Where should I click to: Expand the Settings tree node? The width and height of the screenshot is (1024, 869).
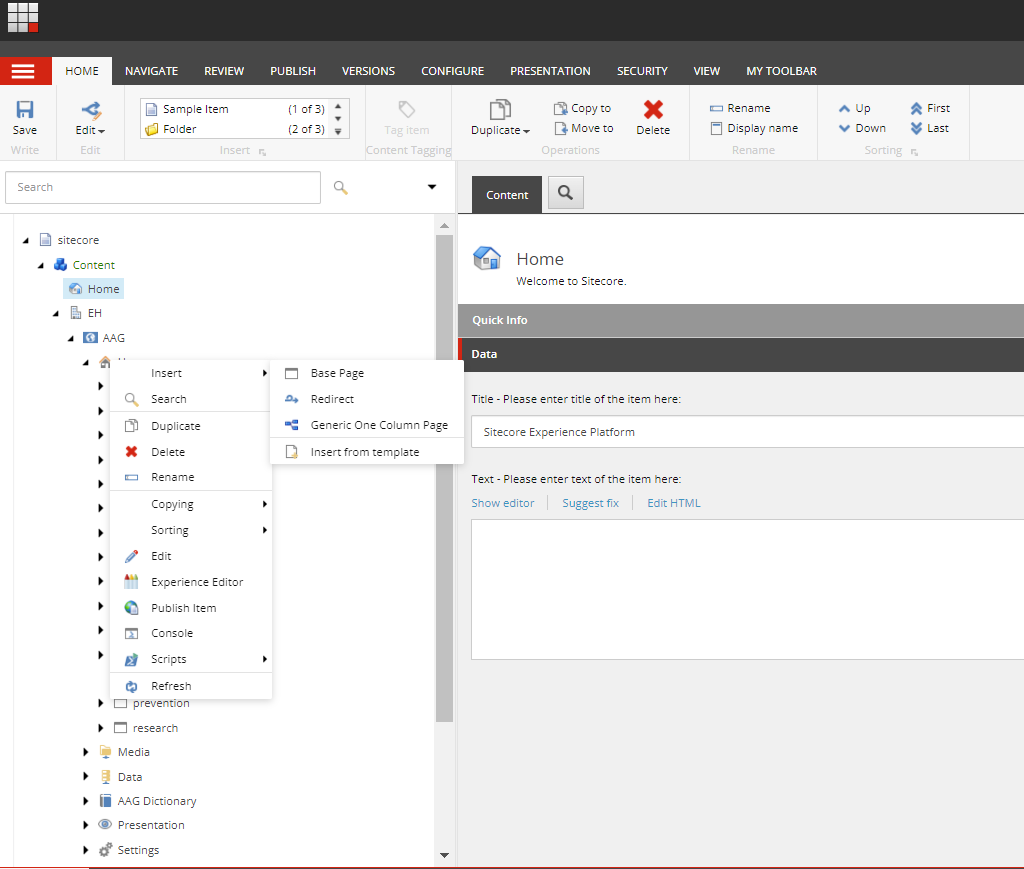[x=86, y=850]
